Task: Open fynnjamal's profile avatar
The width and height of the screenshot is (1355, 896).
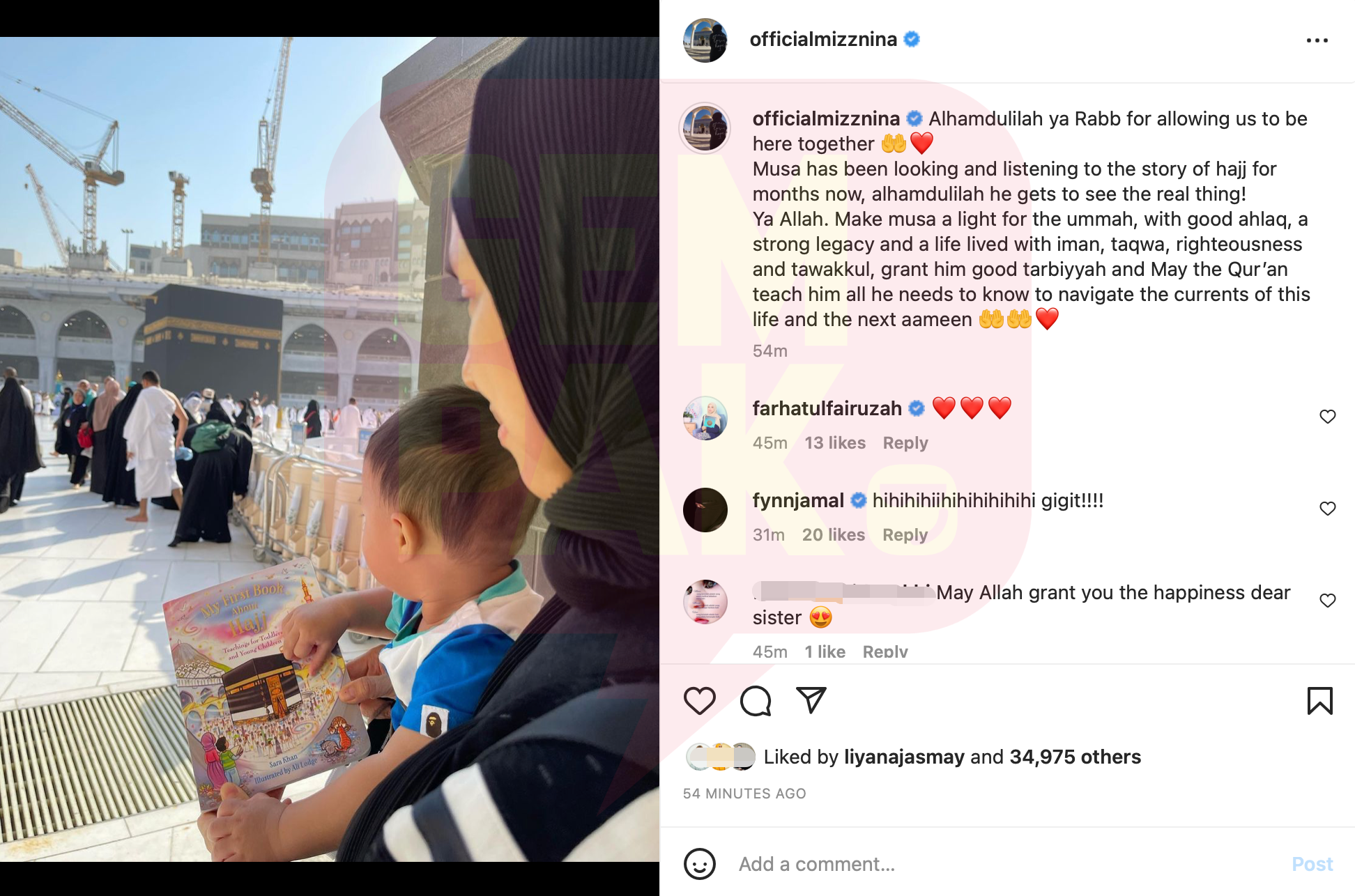Action: (705, 510)
